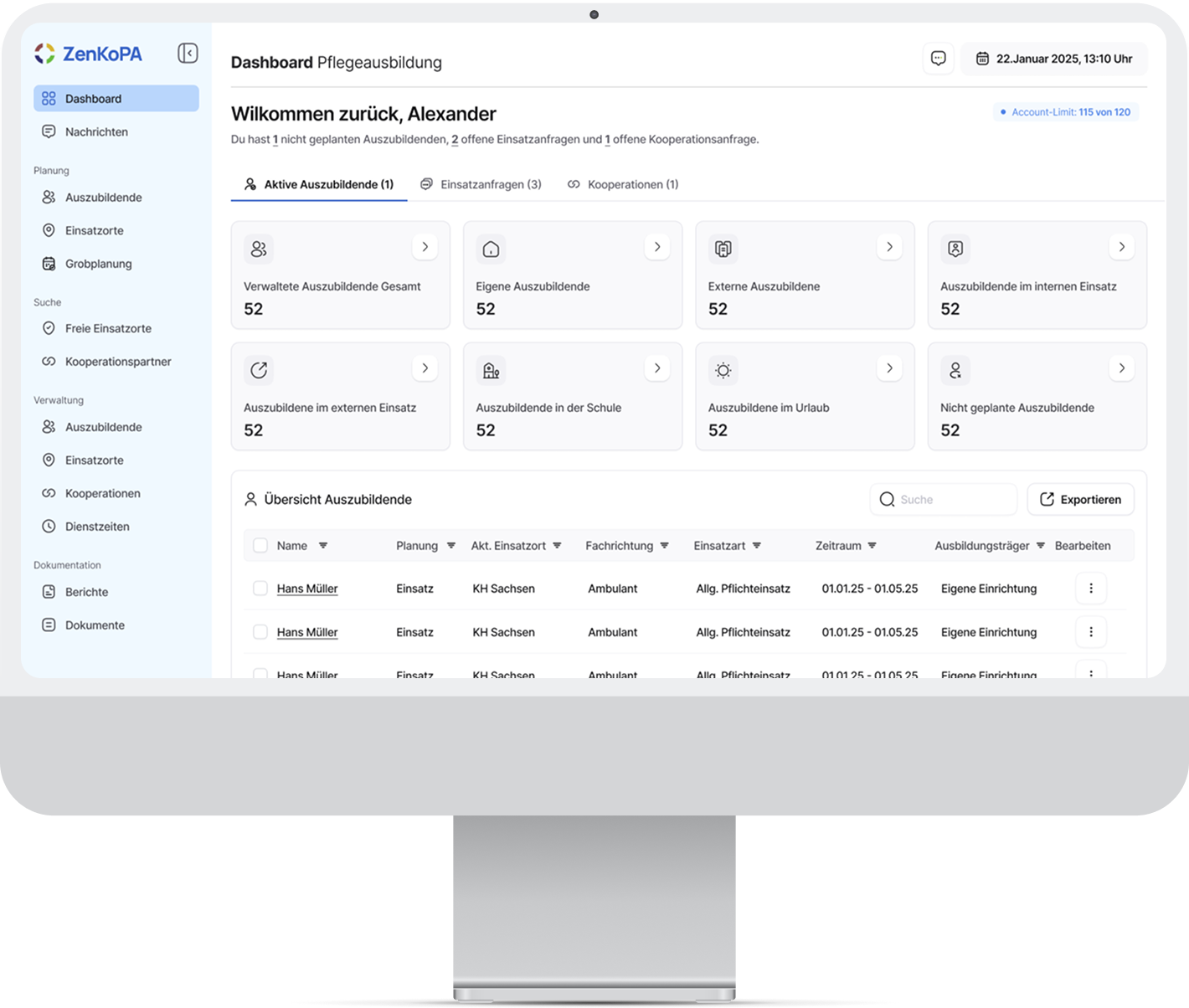Check the second Hans Müller row checkbox
Screen dimensions: 1189x1008
[x=260, y=632]
